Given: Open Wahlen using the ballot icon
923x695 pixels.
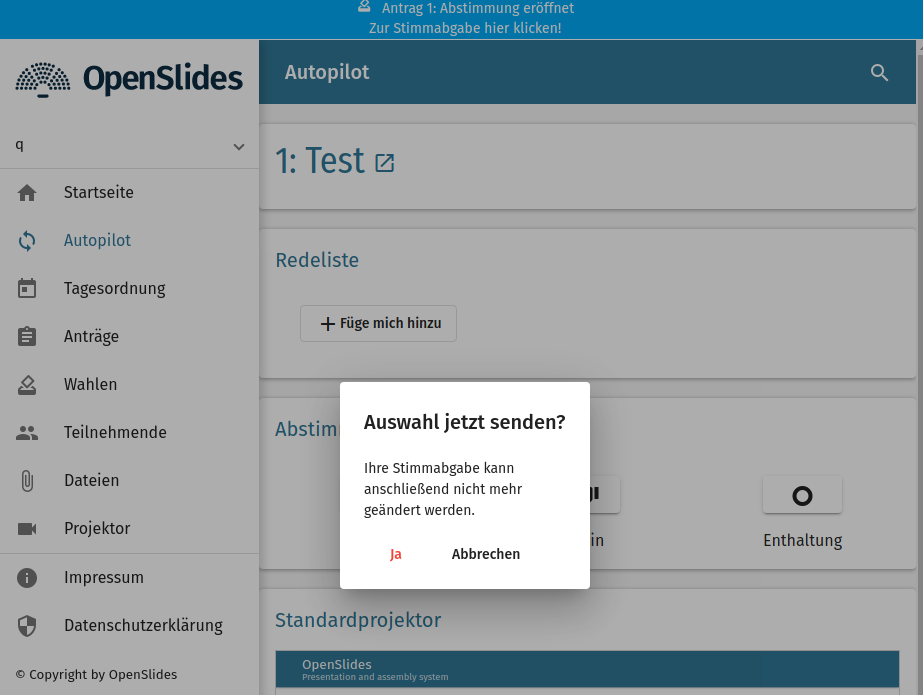Looking at the screenshot, I should [27, 384].
